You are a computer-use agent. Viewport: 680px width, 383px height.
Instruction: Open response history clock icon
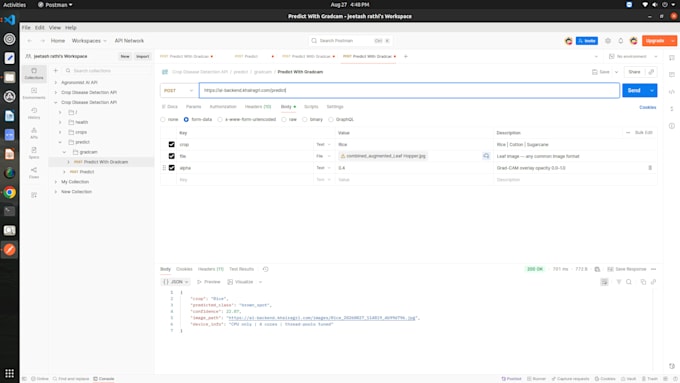pos(265,269)
